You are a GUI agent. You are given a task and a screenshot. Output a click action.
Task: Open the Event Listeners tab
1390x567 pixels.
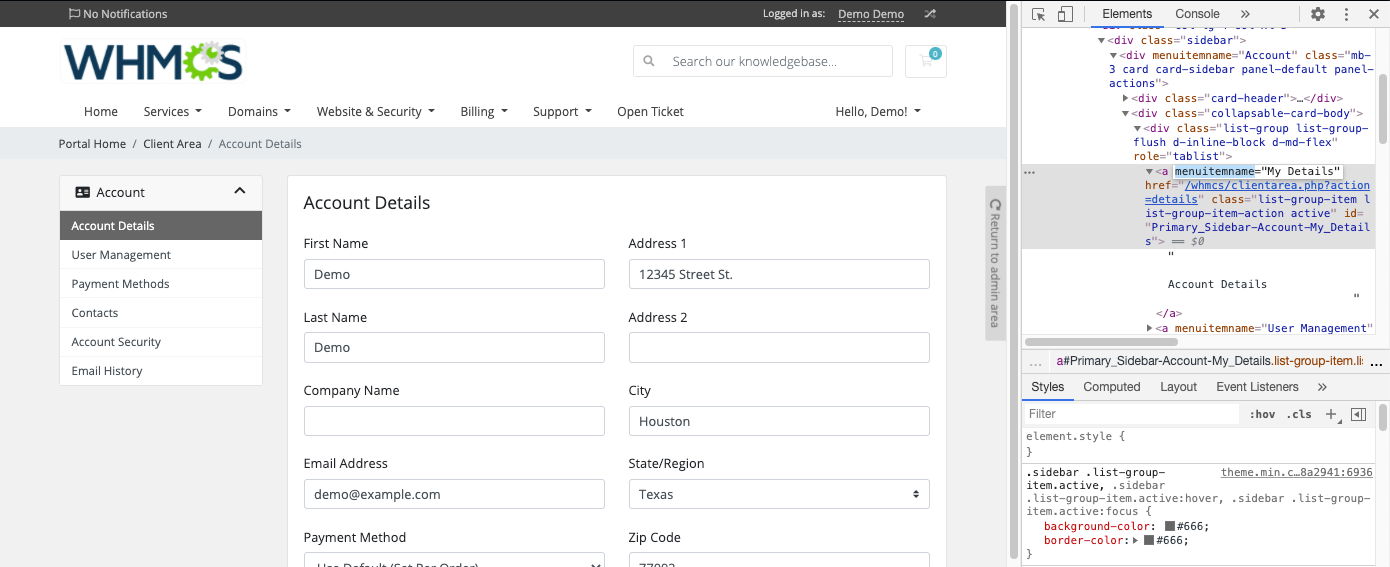click(1257, 387)
